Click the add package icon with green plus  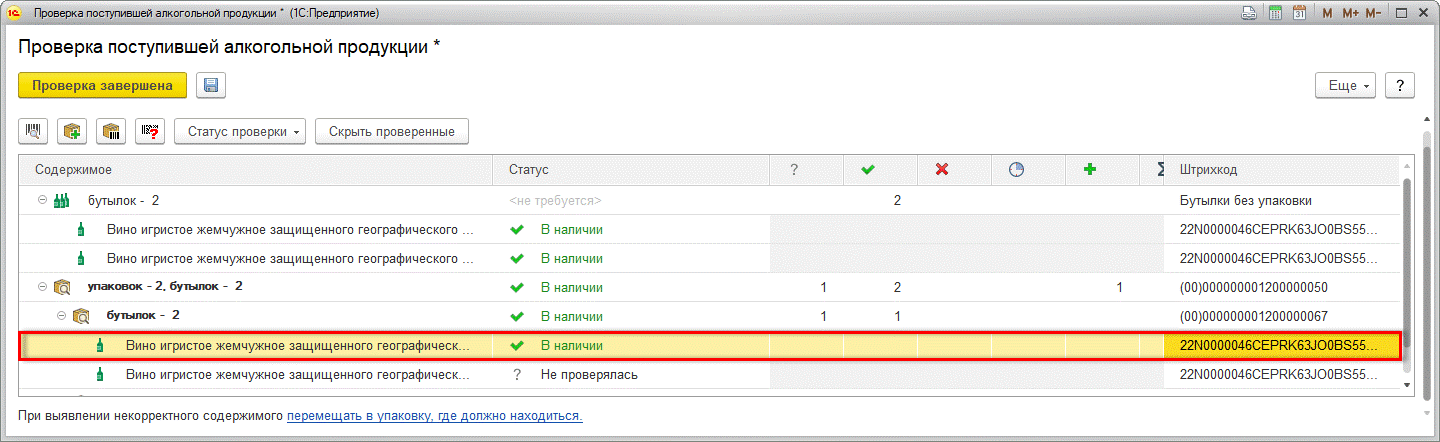(x=72, y=131)
